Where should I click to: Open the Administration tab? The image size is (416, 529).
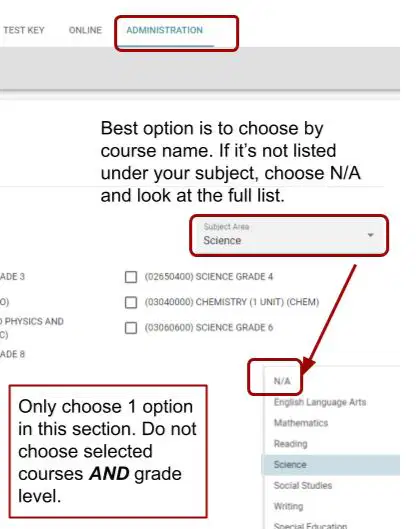165,30
